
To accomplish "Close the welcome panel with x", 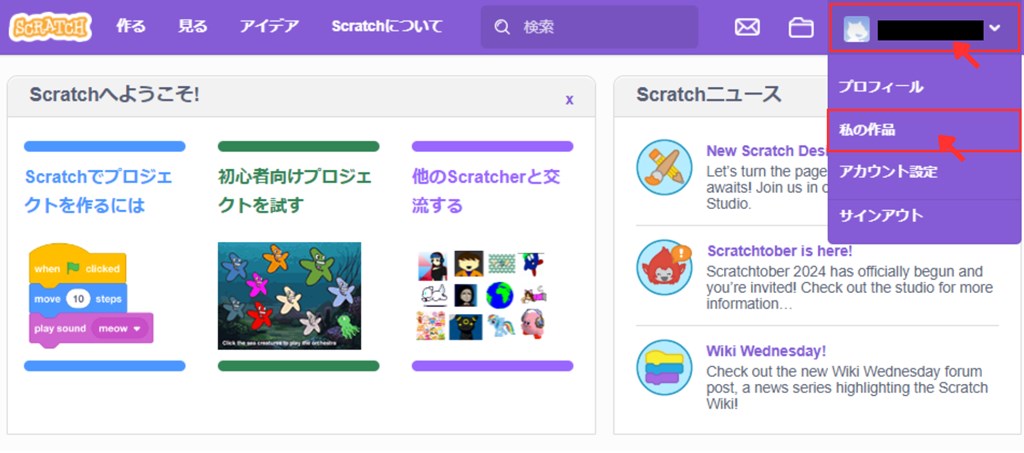I will pyautogui.click(x=569, y=99).
